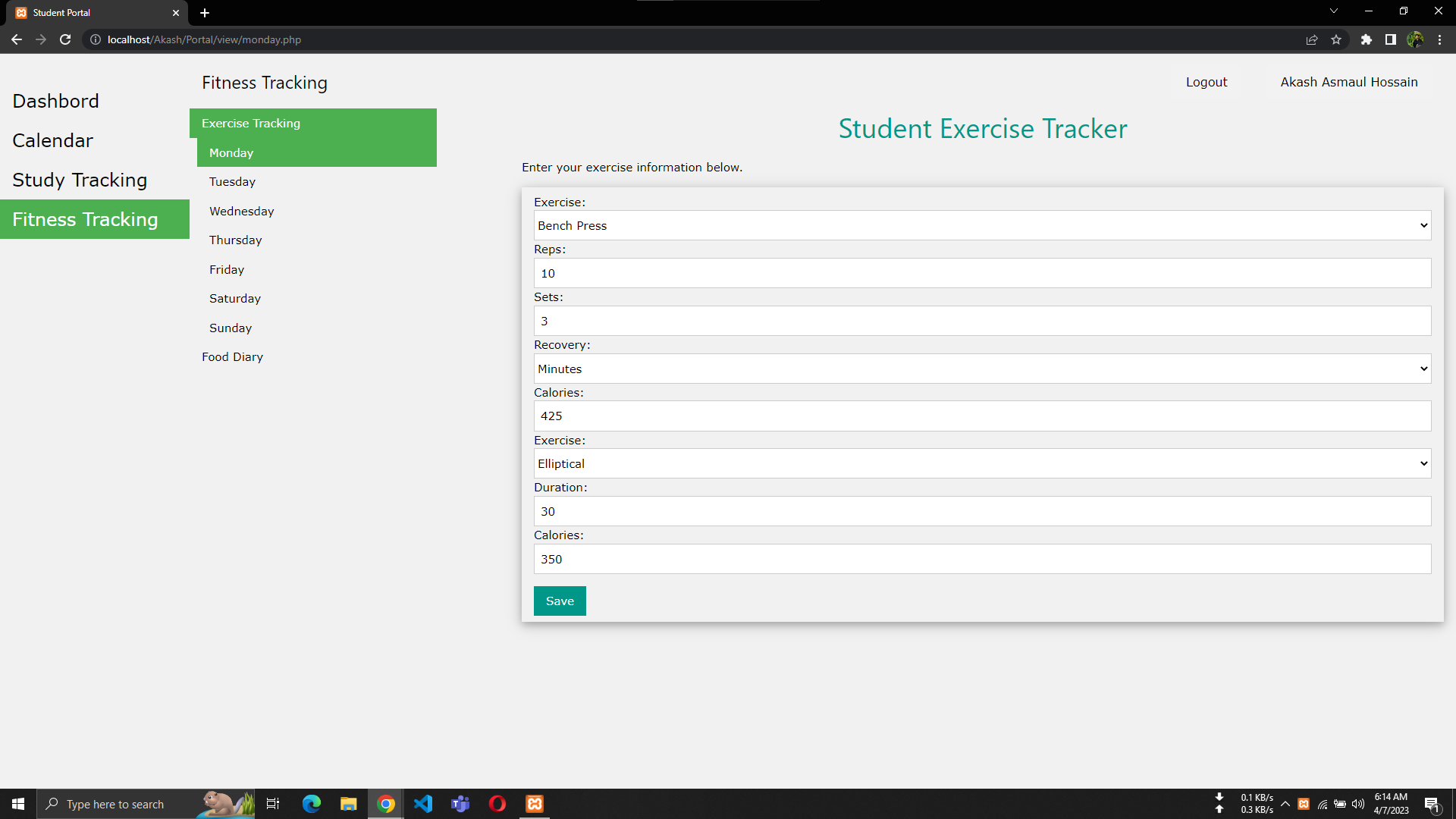Open the Food Diary section

[x=232, y=356]
